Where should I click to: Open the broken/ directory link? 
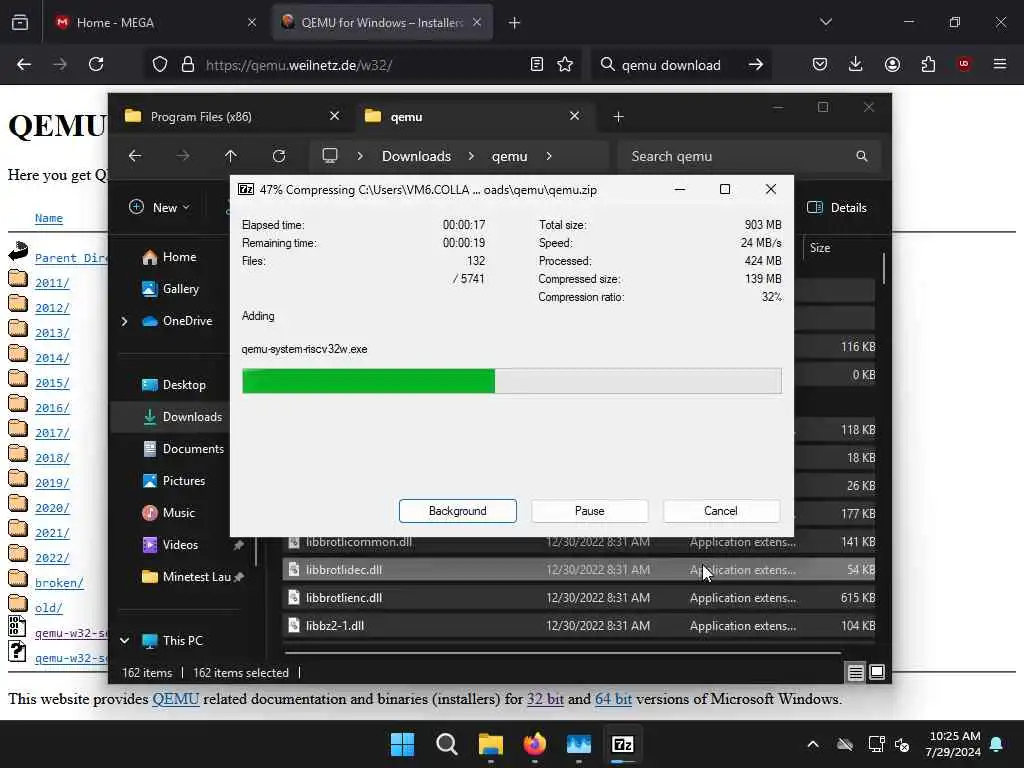[59, 583]
